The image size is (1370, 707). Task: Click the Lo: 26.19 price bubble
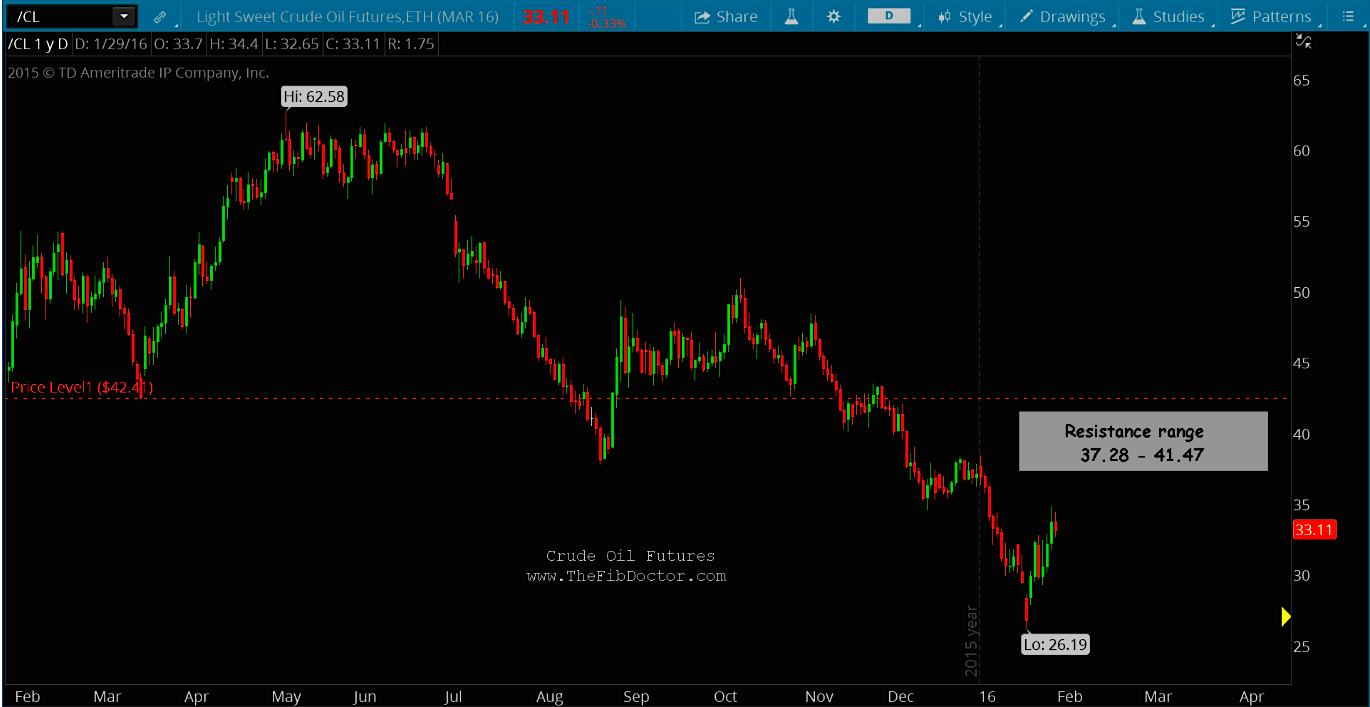pos(1055,645)
